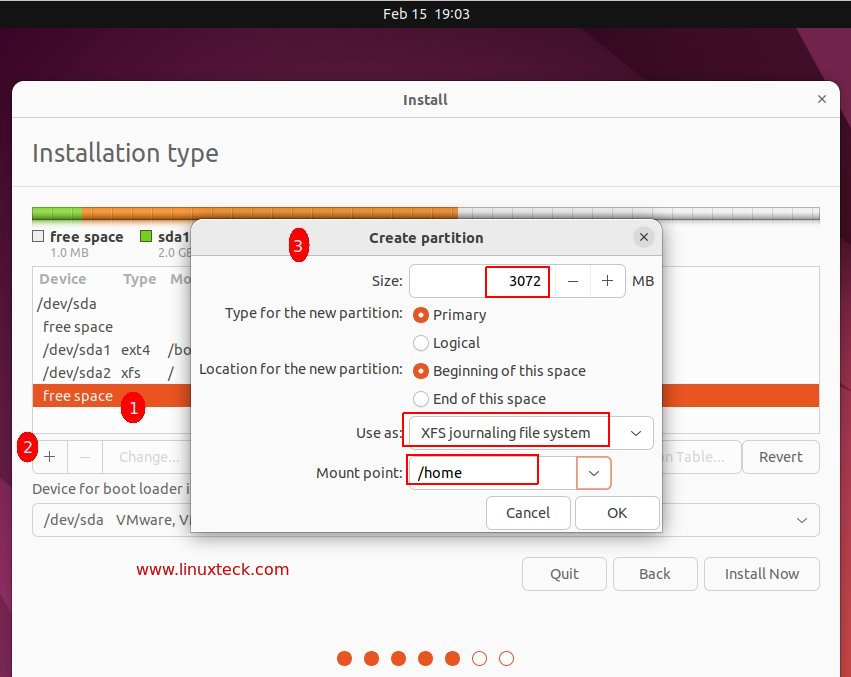
Task: Open the Use as filesystem dropdown
Action: (634, 432)
